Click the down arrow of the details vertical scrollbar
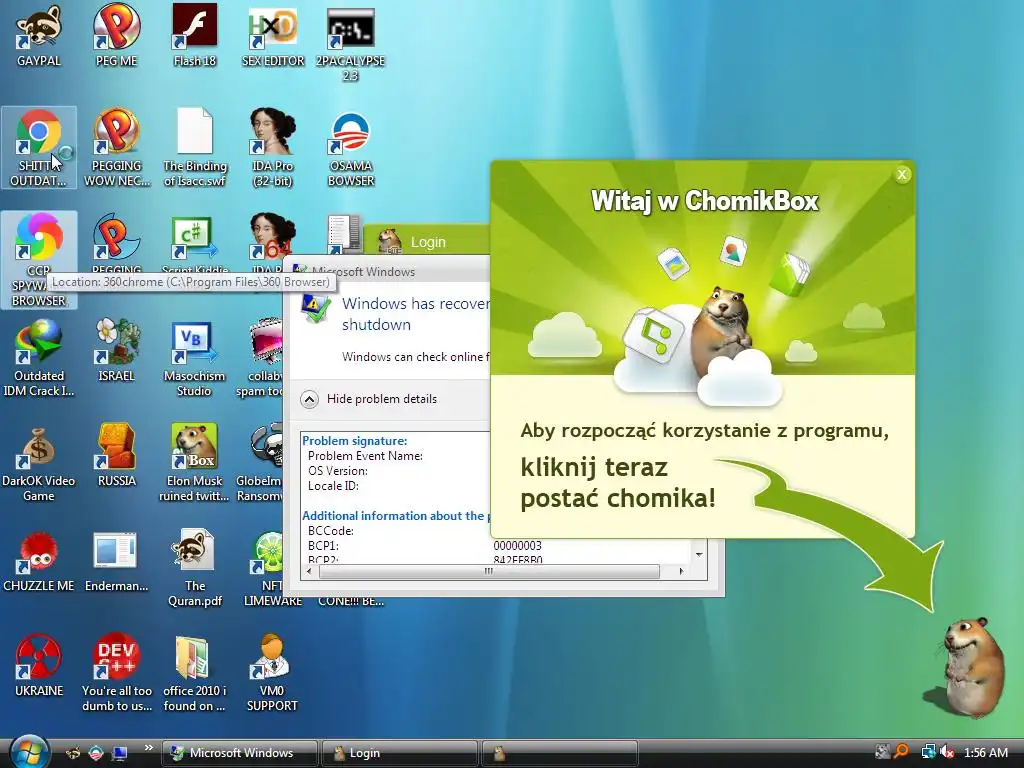Viewport: 1024px width, 768px height. point(699,554)
